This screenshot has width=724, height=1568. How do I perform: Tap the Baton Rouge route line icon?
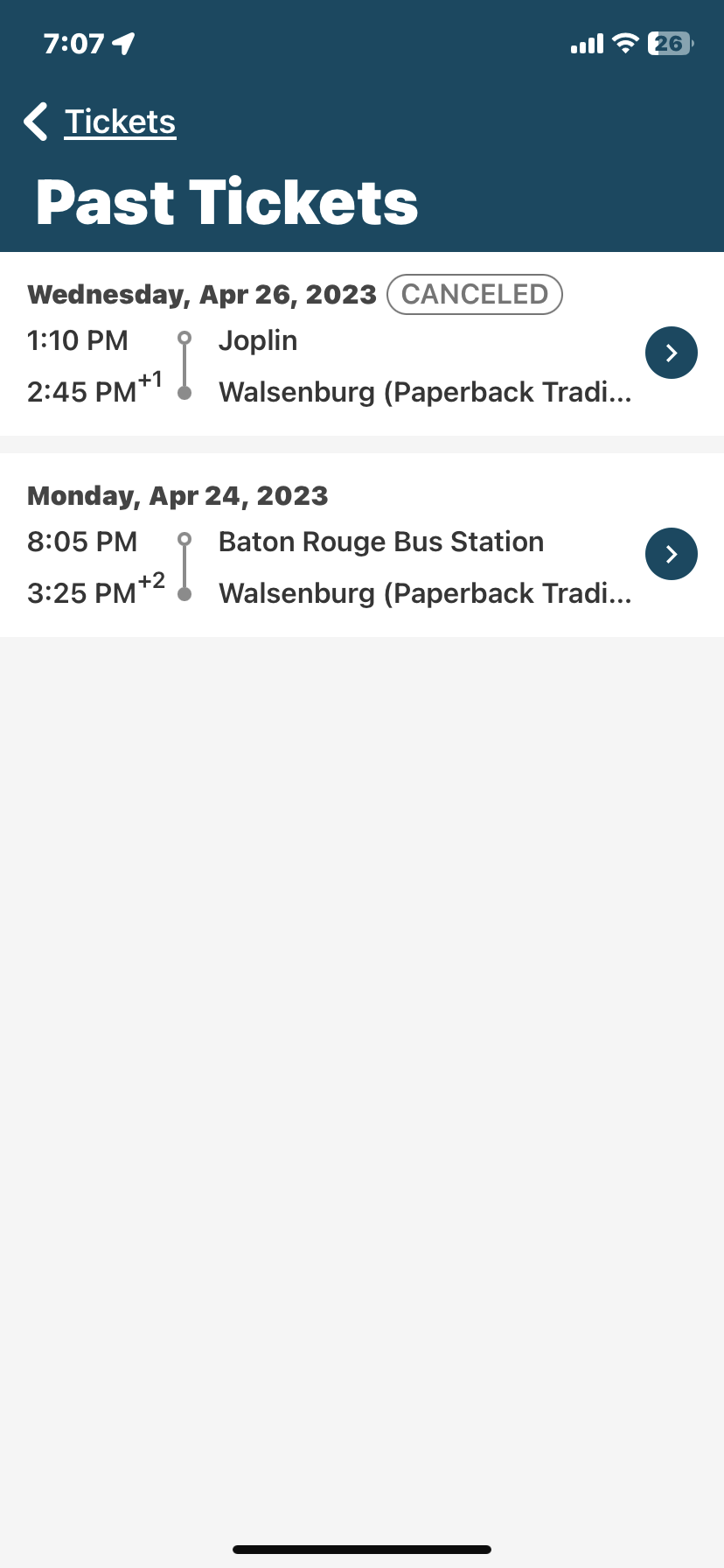pyautogui.click(x=184, y=567)
